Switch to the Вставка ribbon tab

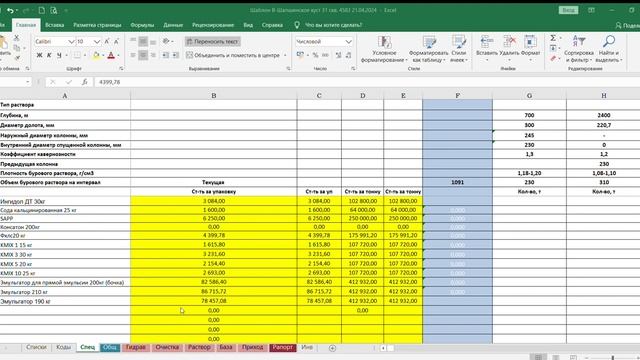click(54, 25)
